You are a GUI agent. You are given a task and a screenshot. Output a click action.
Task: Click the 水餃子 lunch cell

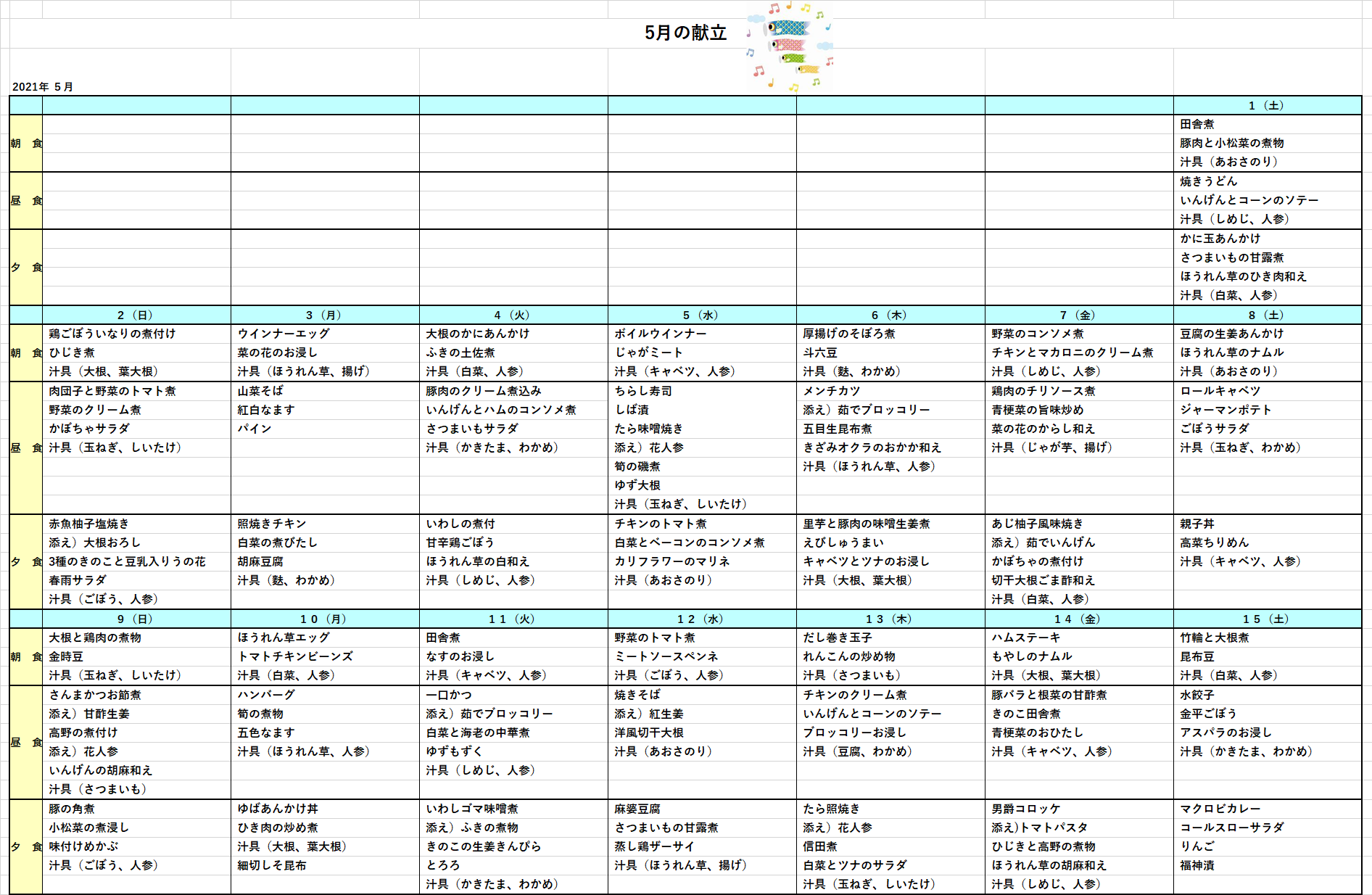point(1197,696)
